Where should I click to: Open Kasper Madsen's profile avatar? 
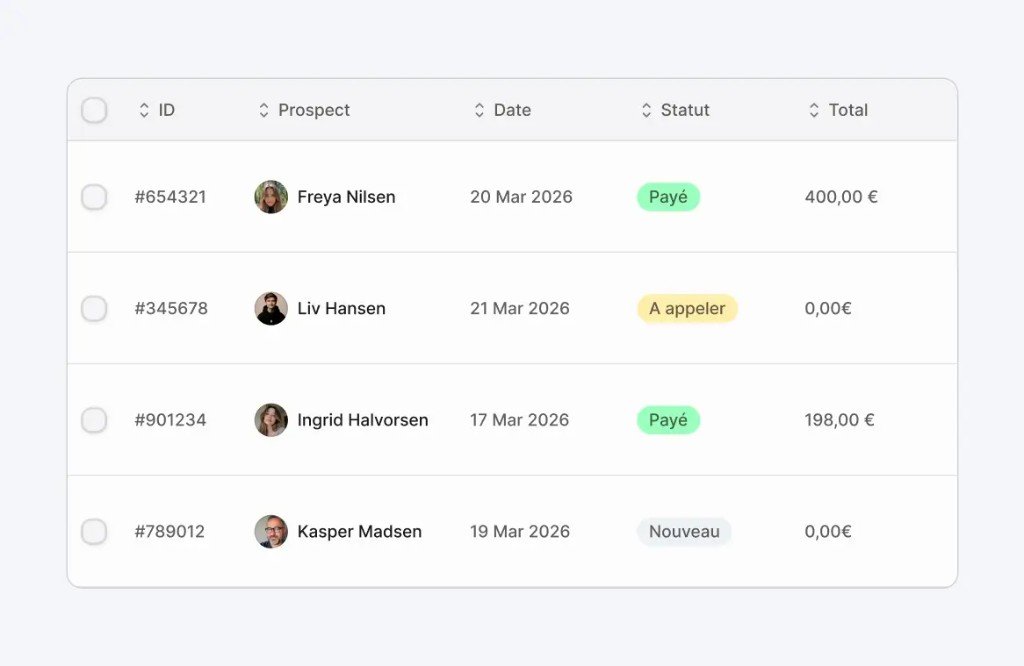(x=270, y=531)
